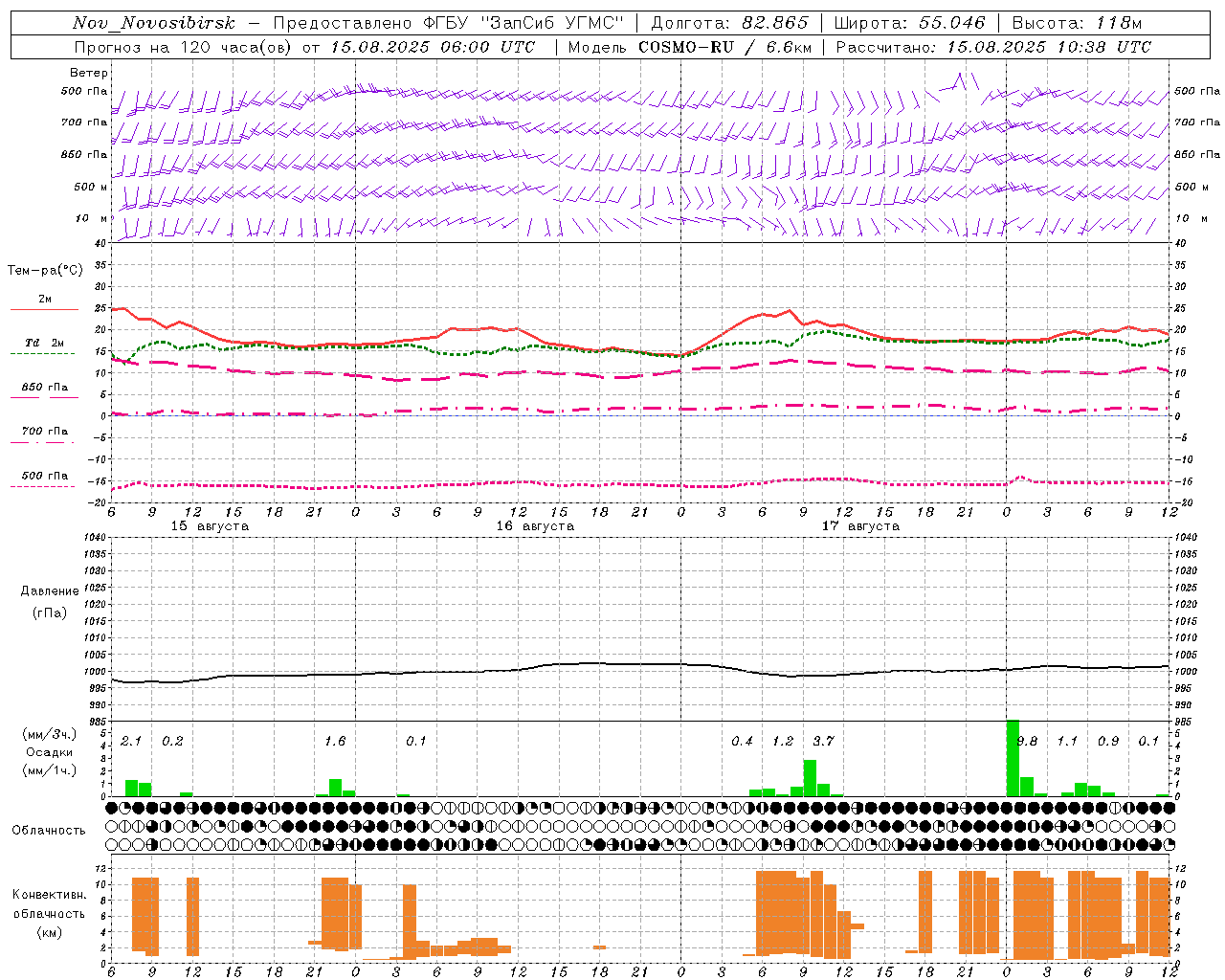Select the 'Td 2м' dew point legend label
This screenshot has height=980, width=1225.
[x=45, y=343]
